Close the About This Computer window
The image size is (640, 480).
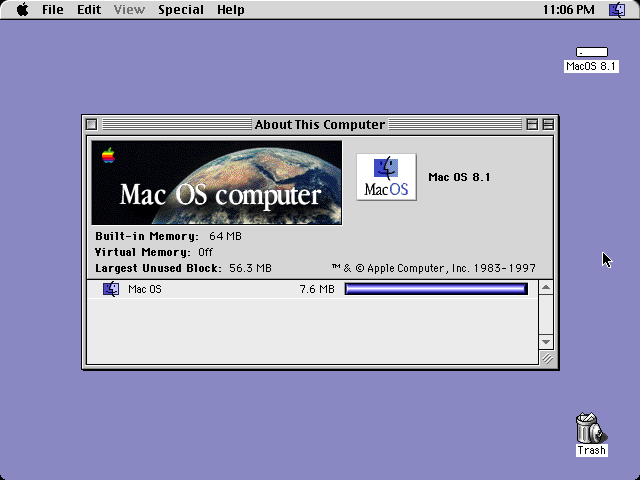(x=91, y=124)
